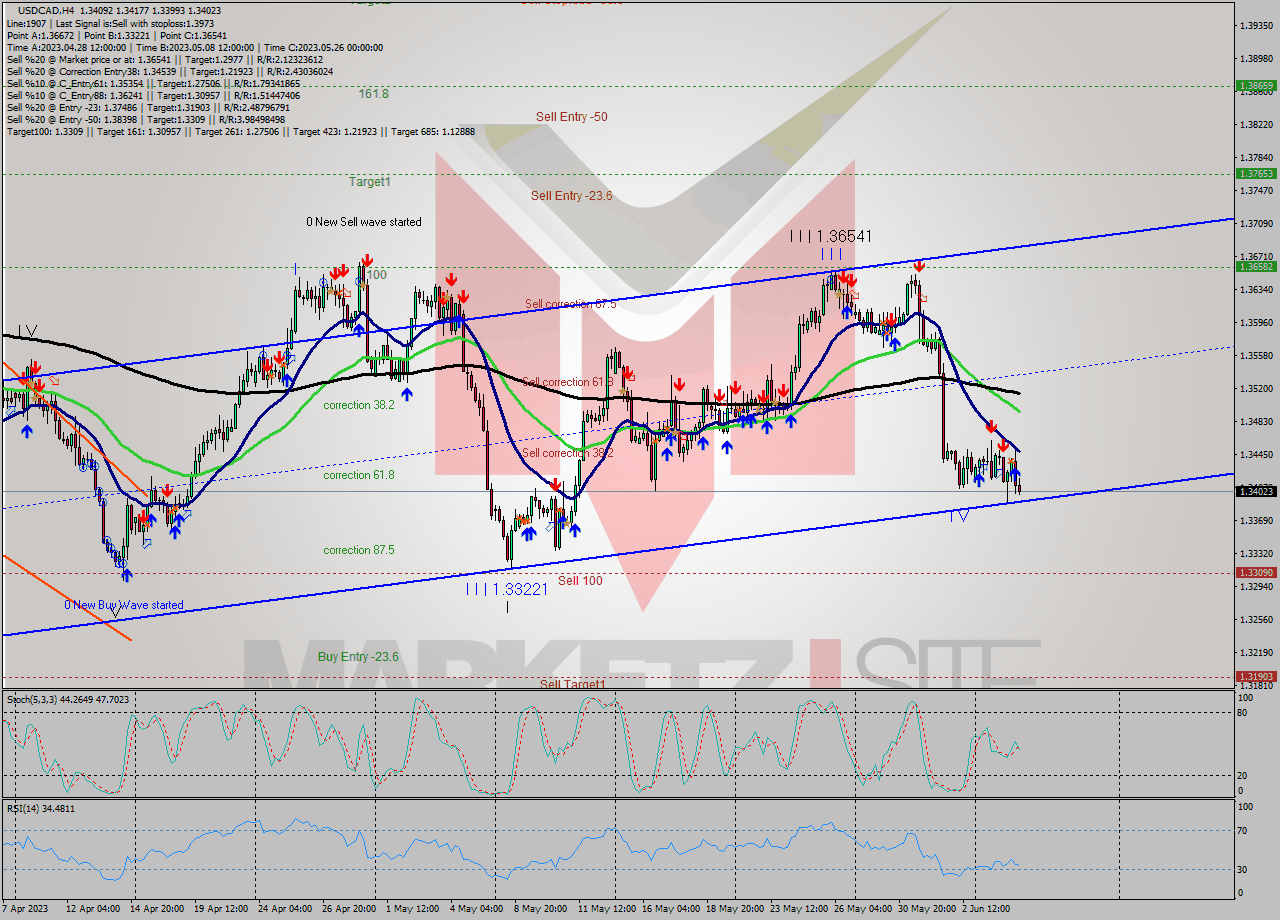Click the green 1.38659 price tag

pyautogui.click(x=1256, y=86)
